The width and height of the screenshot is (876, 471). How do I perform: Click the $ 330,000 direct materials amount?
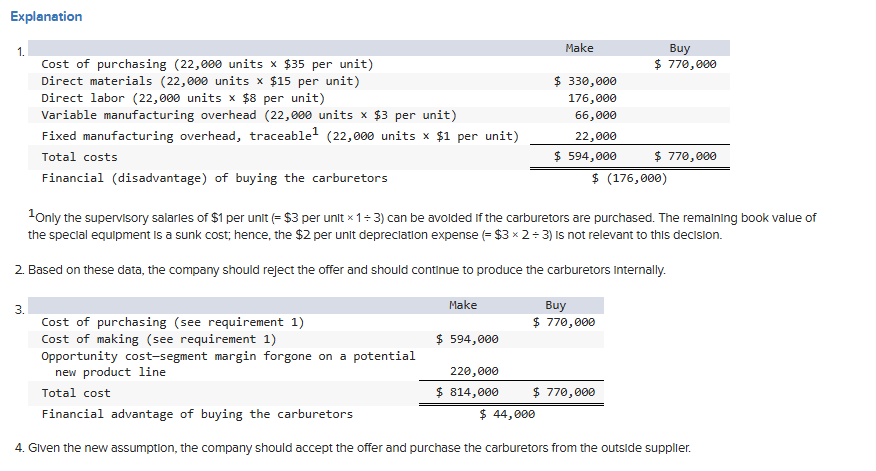pyautogui.click(x=586, y=81)
